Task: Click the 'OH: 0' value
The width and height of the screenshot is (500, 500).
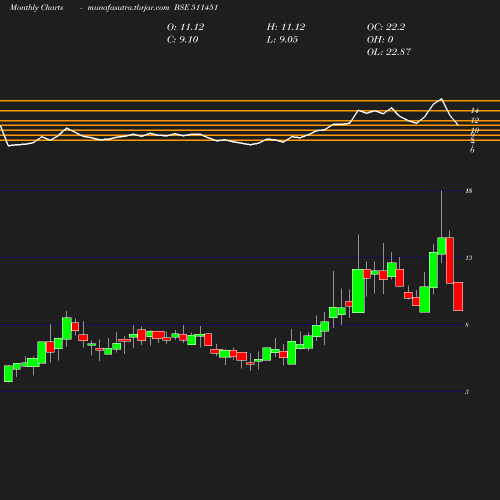Action: pyautogui.click(x=380, y=40)
